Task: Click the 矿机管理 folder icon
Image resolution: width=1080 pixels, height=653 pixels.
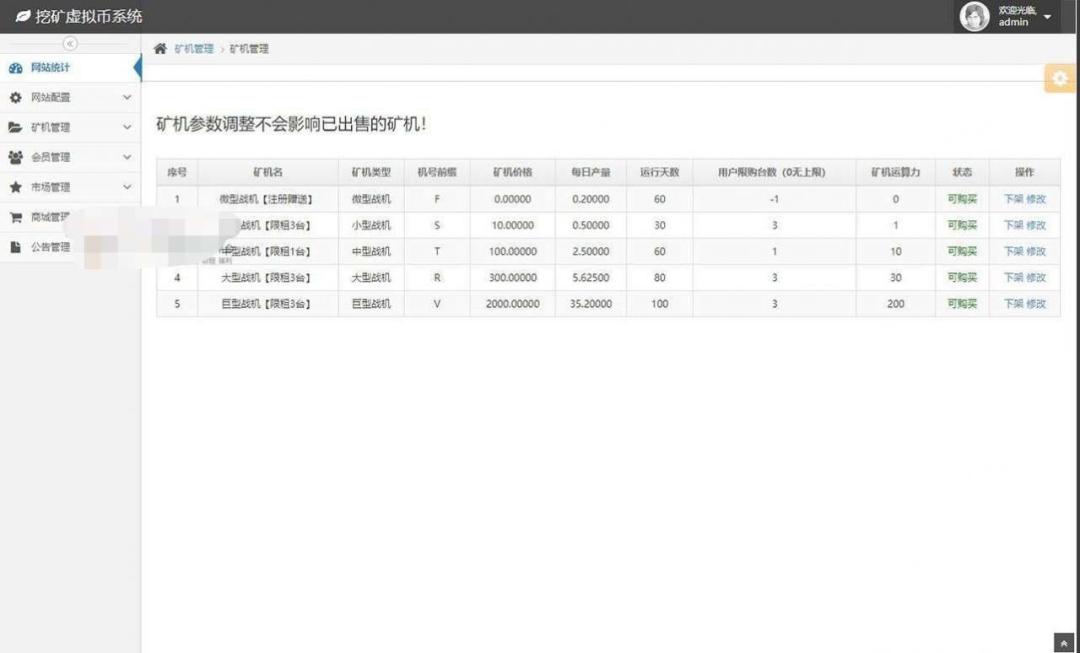Action: [x=15, y=127]
